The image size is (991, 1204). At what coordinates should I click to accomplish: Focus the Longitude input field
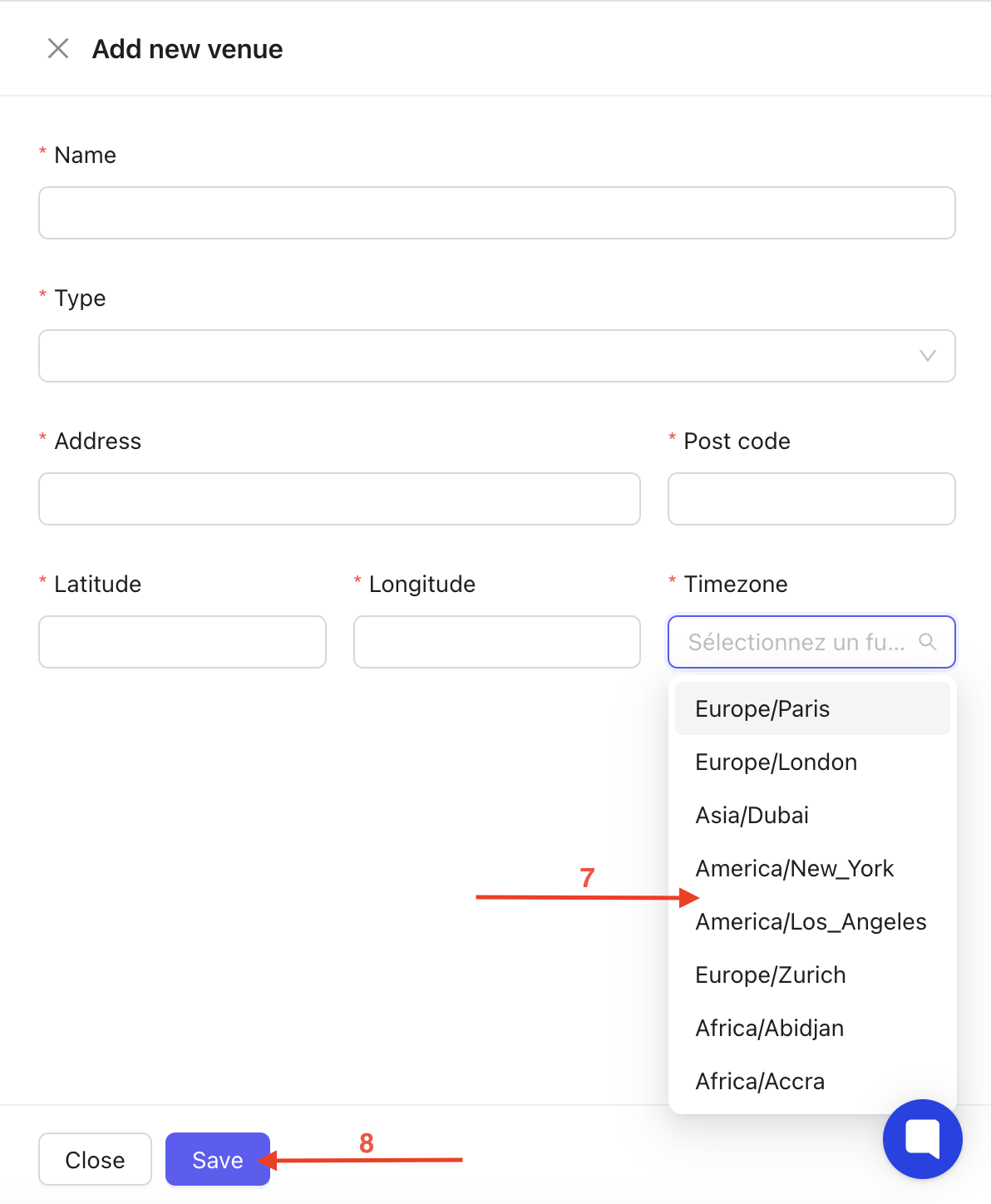pos(496,642)
